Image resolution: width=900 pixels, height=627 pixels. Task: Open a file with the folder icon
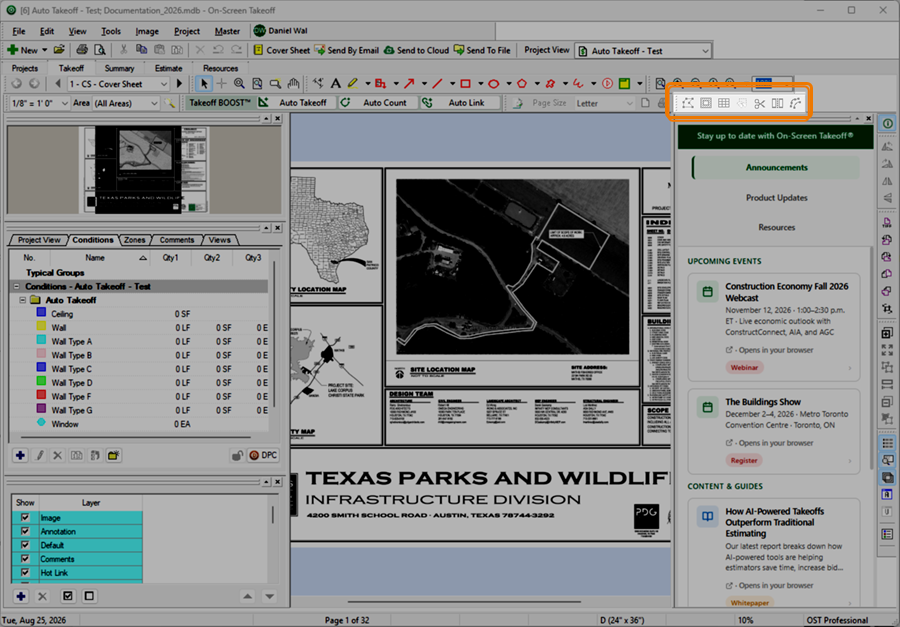click(x=59, y=50)
